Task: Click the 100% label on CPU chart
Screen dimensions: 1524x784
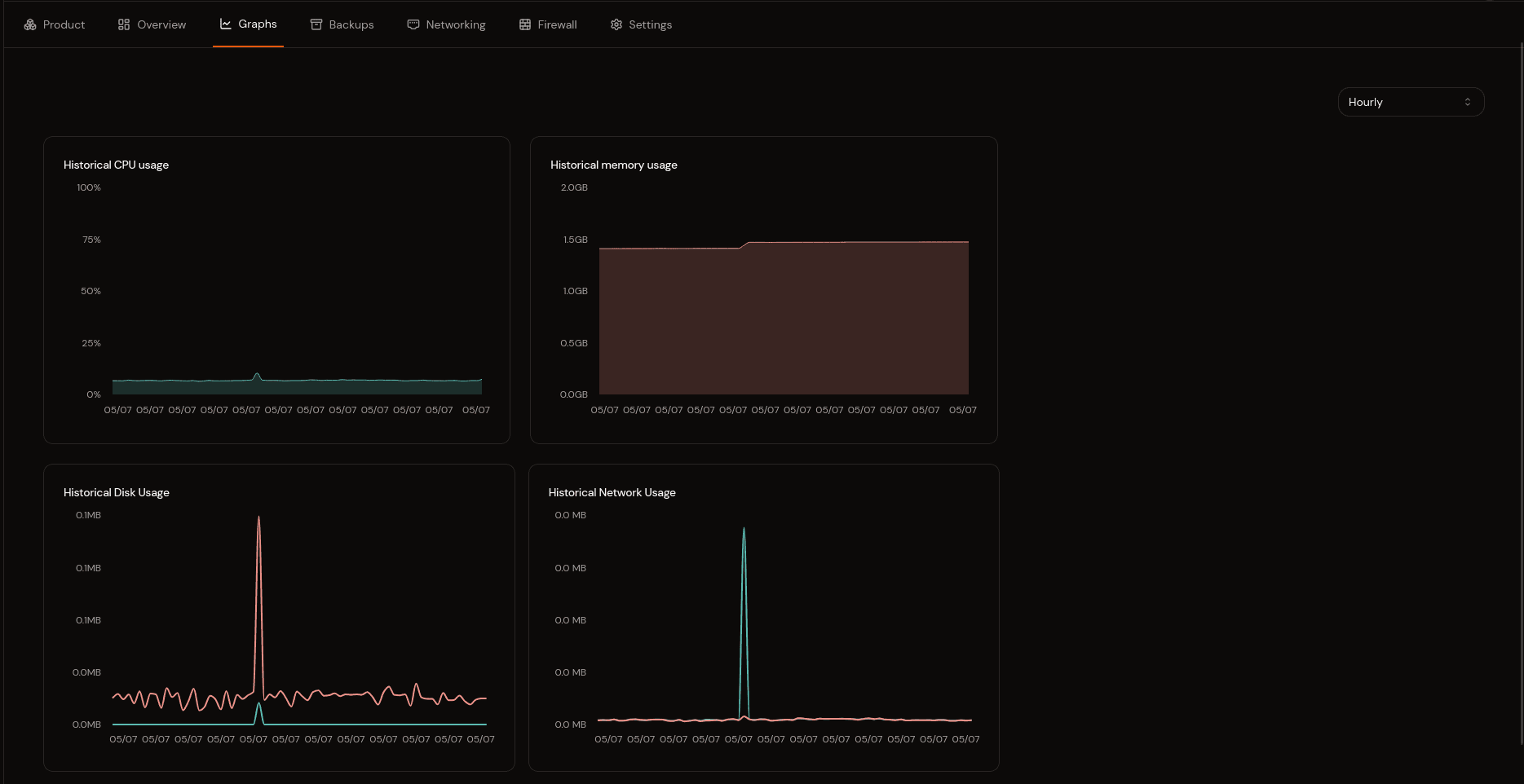Action: (89, 187)
